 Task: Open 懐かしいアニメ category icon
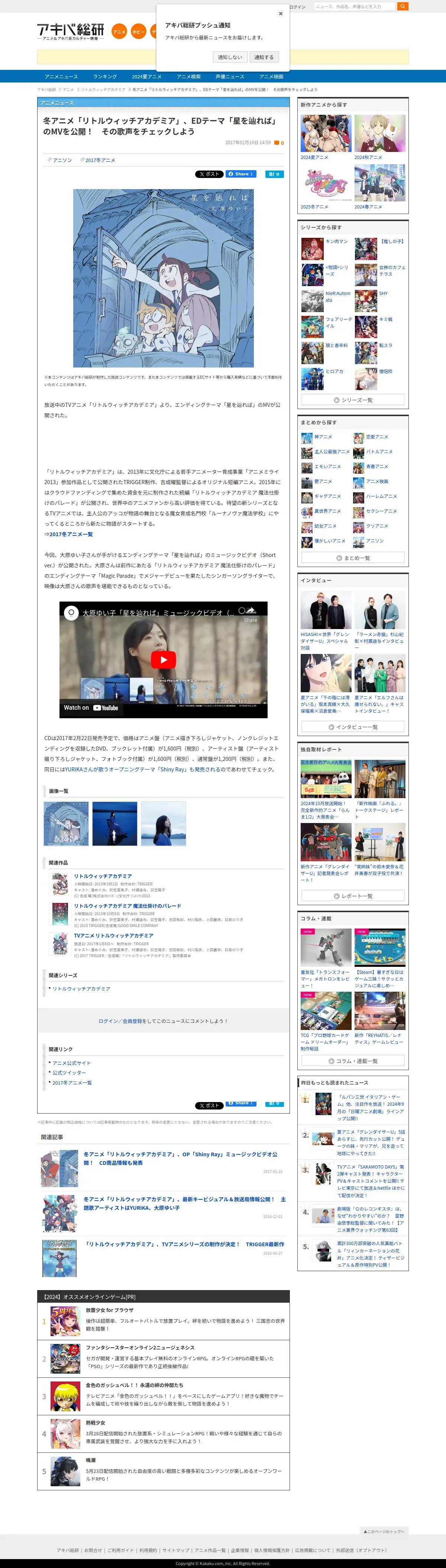pyautogui.click(x=307, y=542)
